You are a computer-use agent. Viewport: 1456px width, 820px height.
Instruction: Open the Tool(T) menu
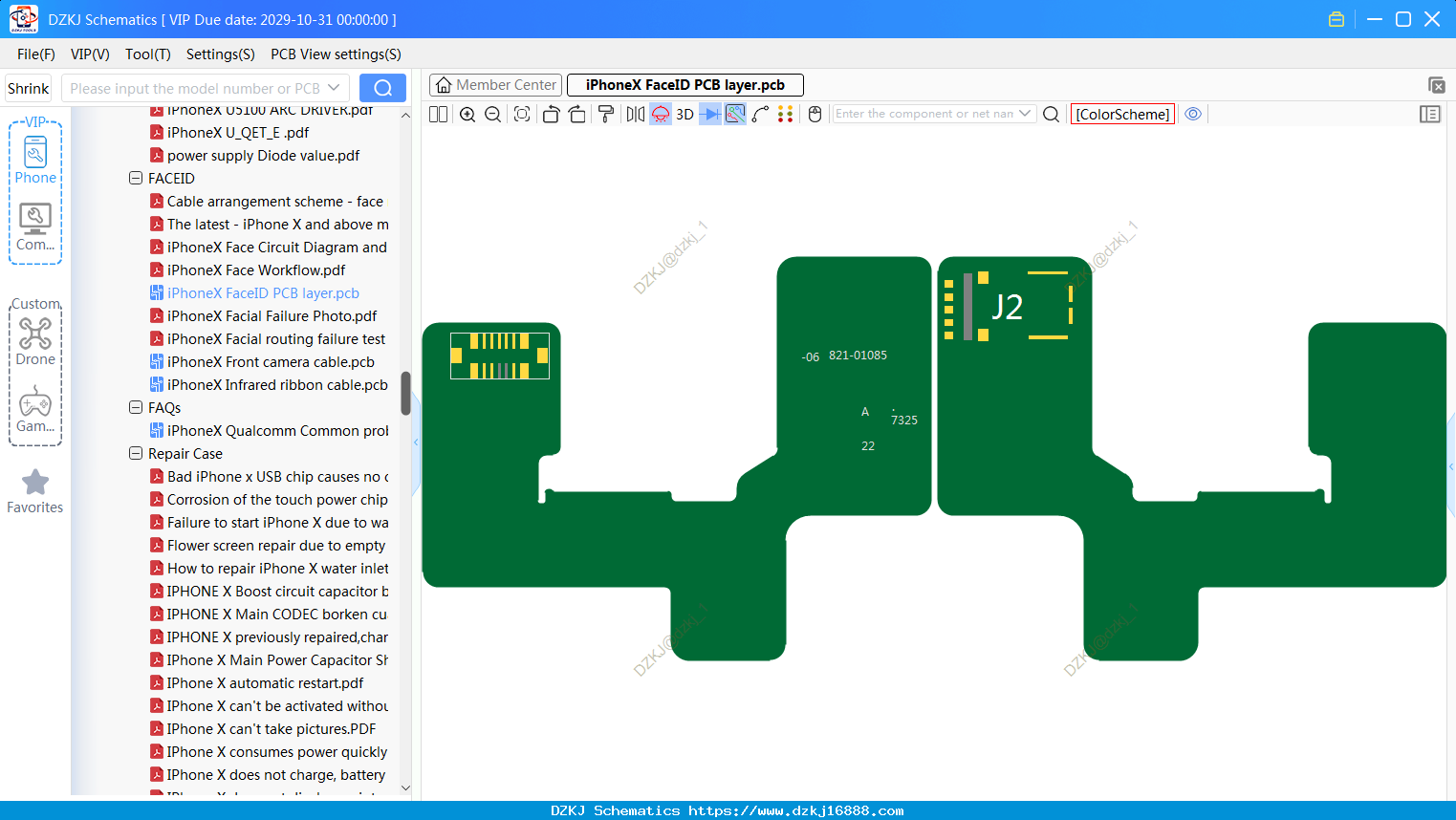click(x=148, y=54)
